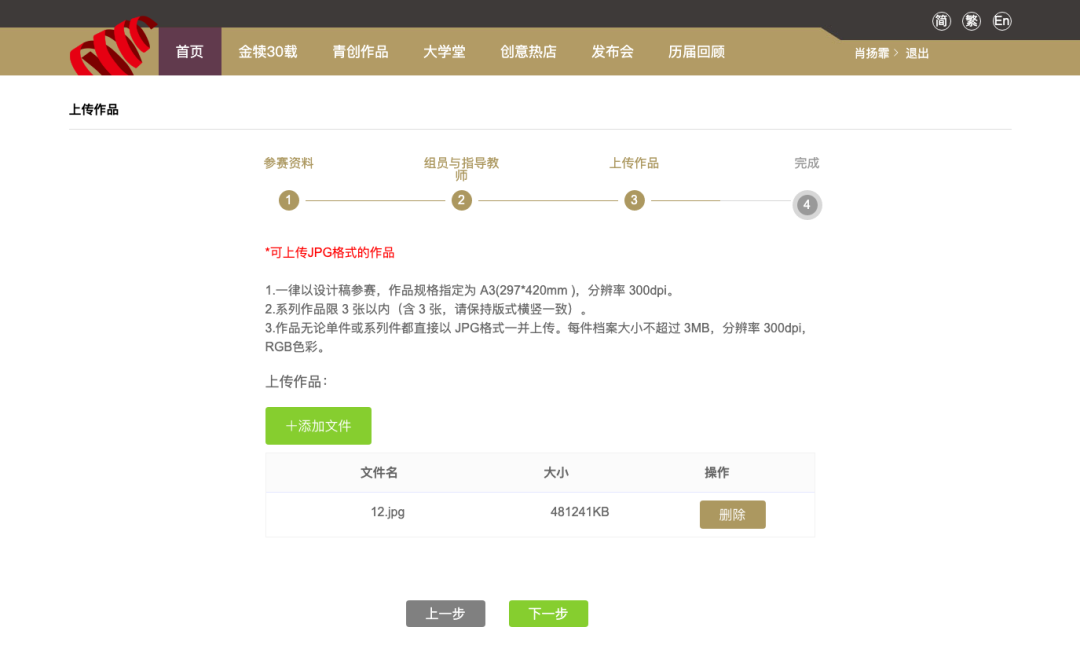Open the 青创作品 section
This screenshot has height=647, width=1080.
(360, 51)
